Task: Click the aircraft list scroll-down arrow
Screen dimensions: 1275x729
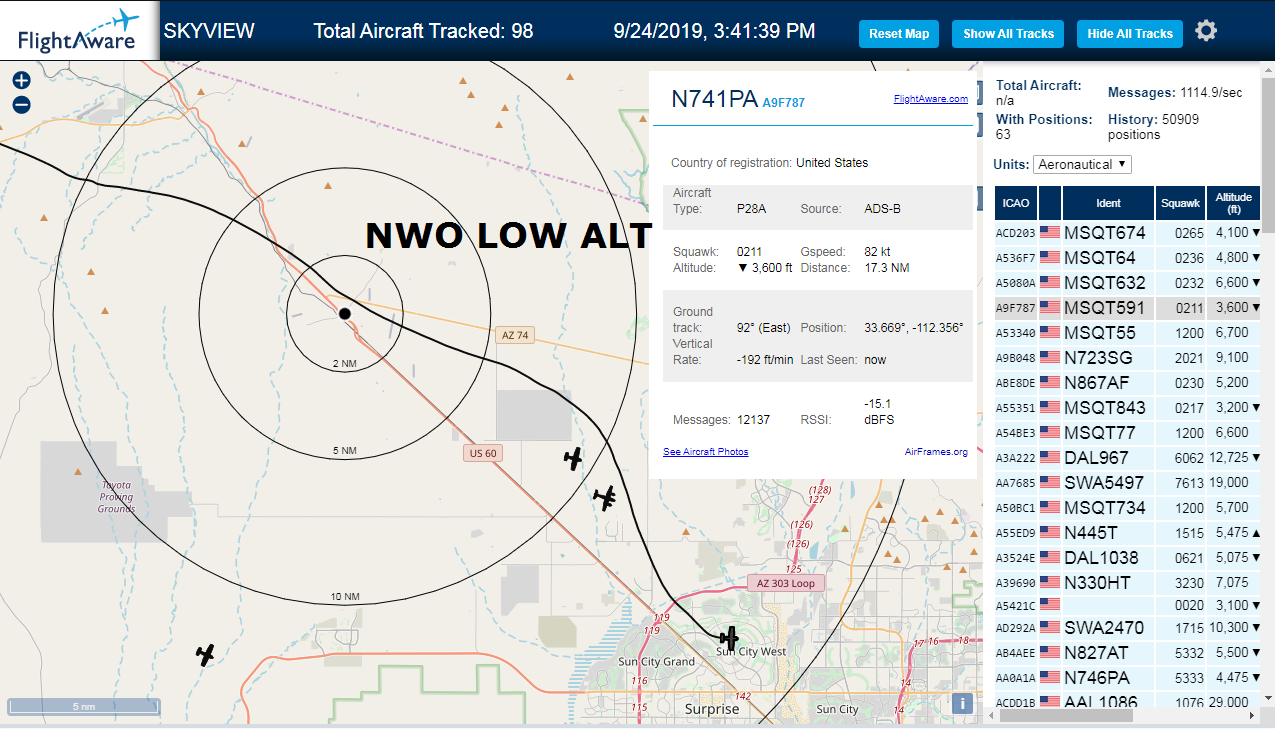Action: (x=1268, y=699)
